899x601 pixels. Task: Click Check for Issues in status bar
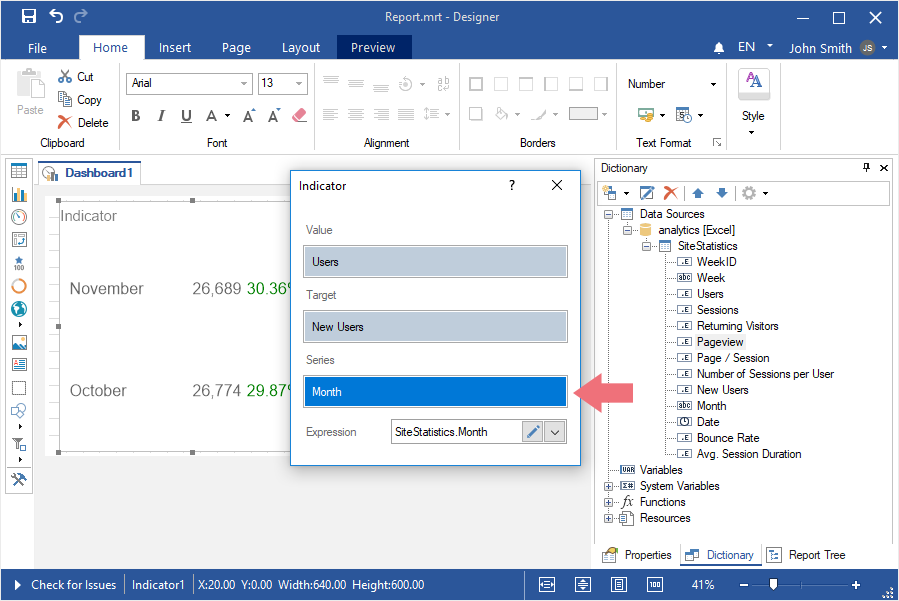pos(73,585)
